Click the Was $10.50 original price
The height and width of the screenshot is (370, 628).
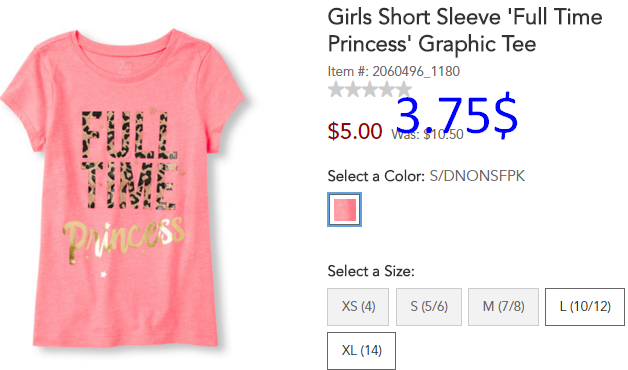pyautogui.click(x=427, y=134)
